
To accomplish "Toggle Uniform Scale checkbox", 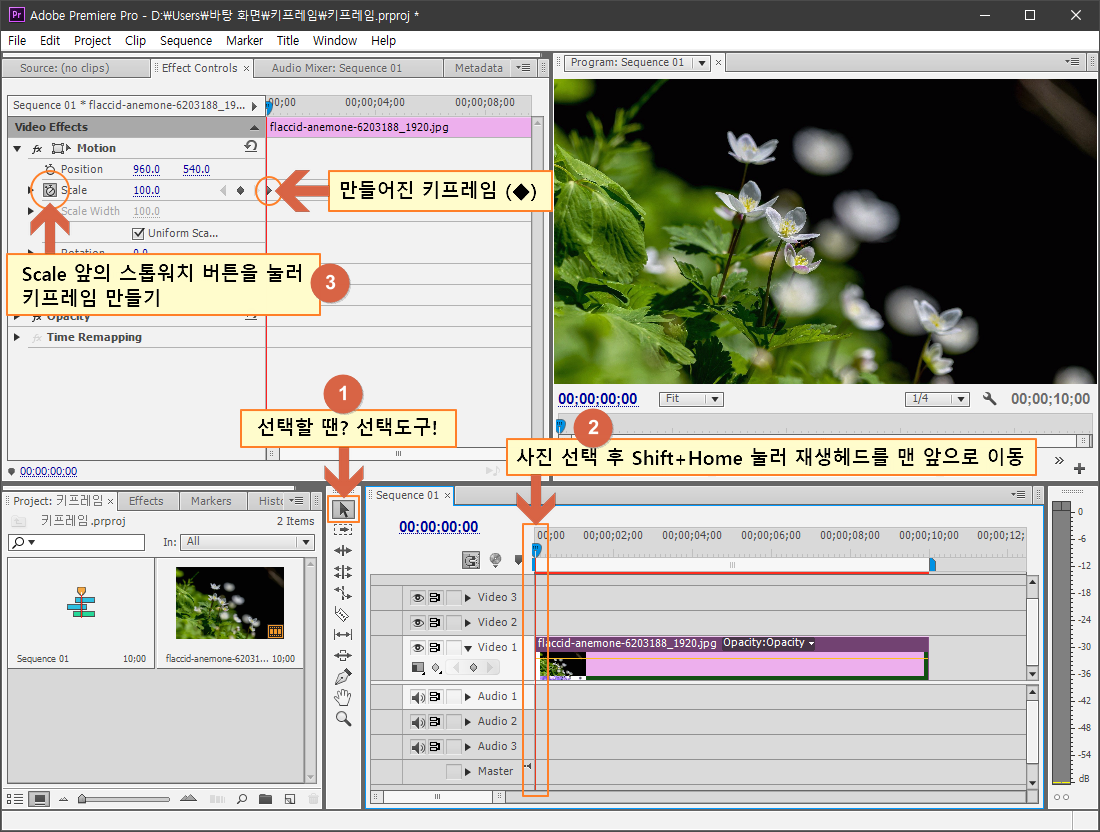I will click(x=138, y=233).
